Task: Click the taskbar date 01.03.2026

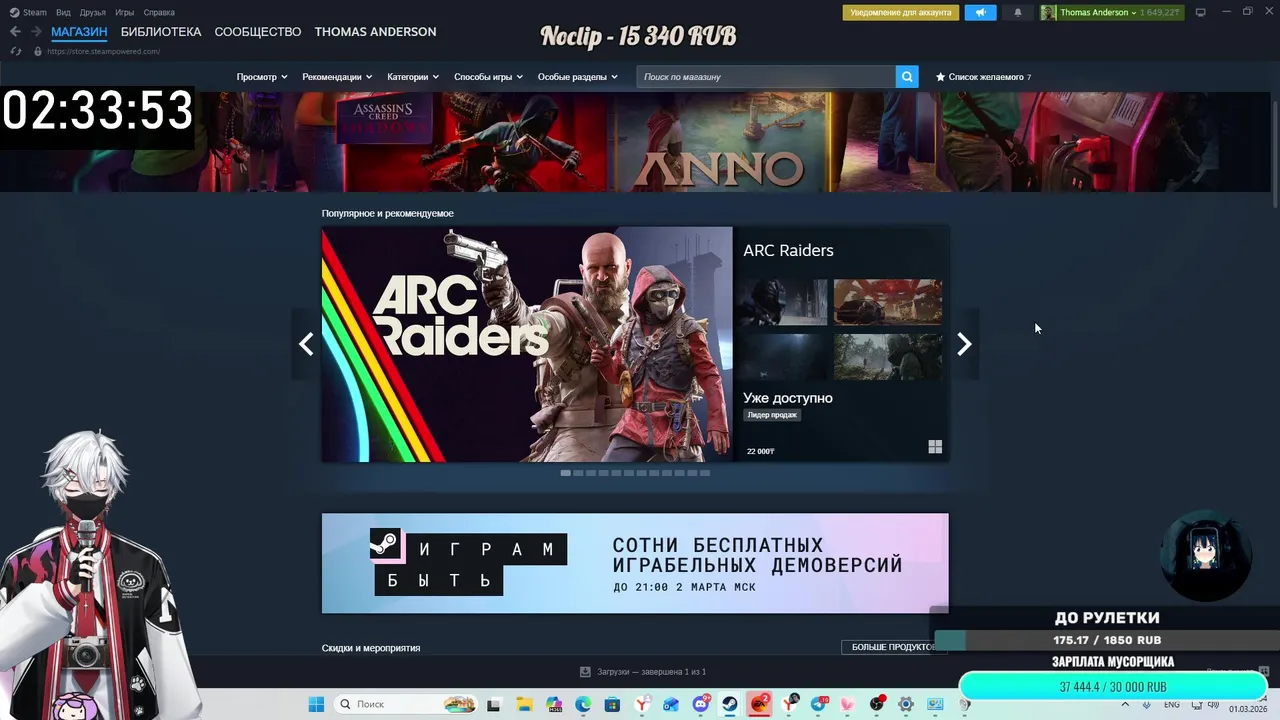Action: (x=1248, y=709)
